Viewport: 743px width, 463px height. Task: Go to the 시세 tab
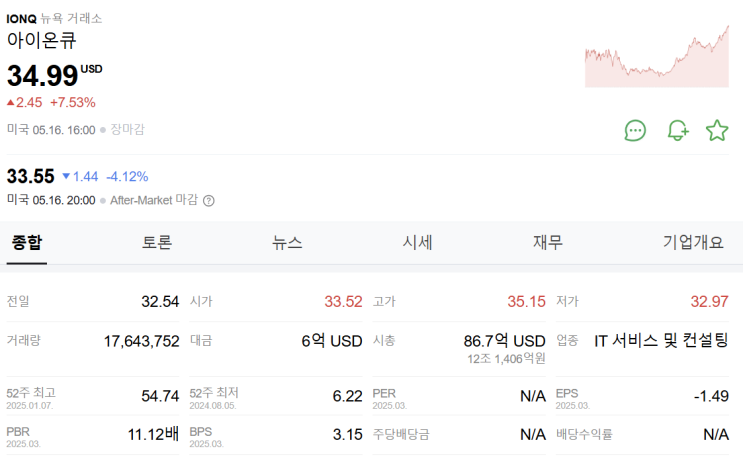click(417, 243)
